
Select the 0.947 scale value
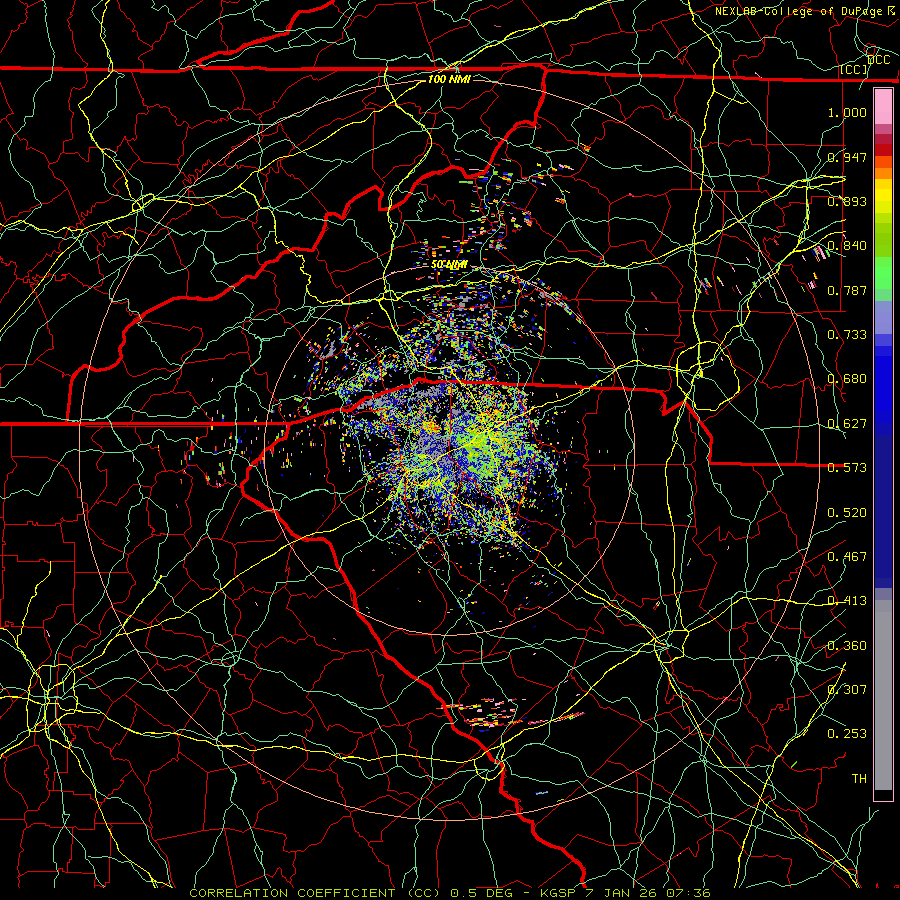(847, 157)
